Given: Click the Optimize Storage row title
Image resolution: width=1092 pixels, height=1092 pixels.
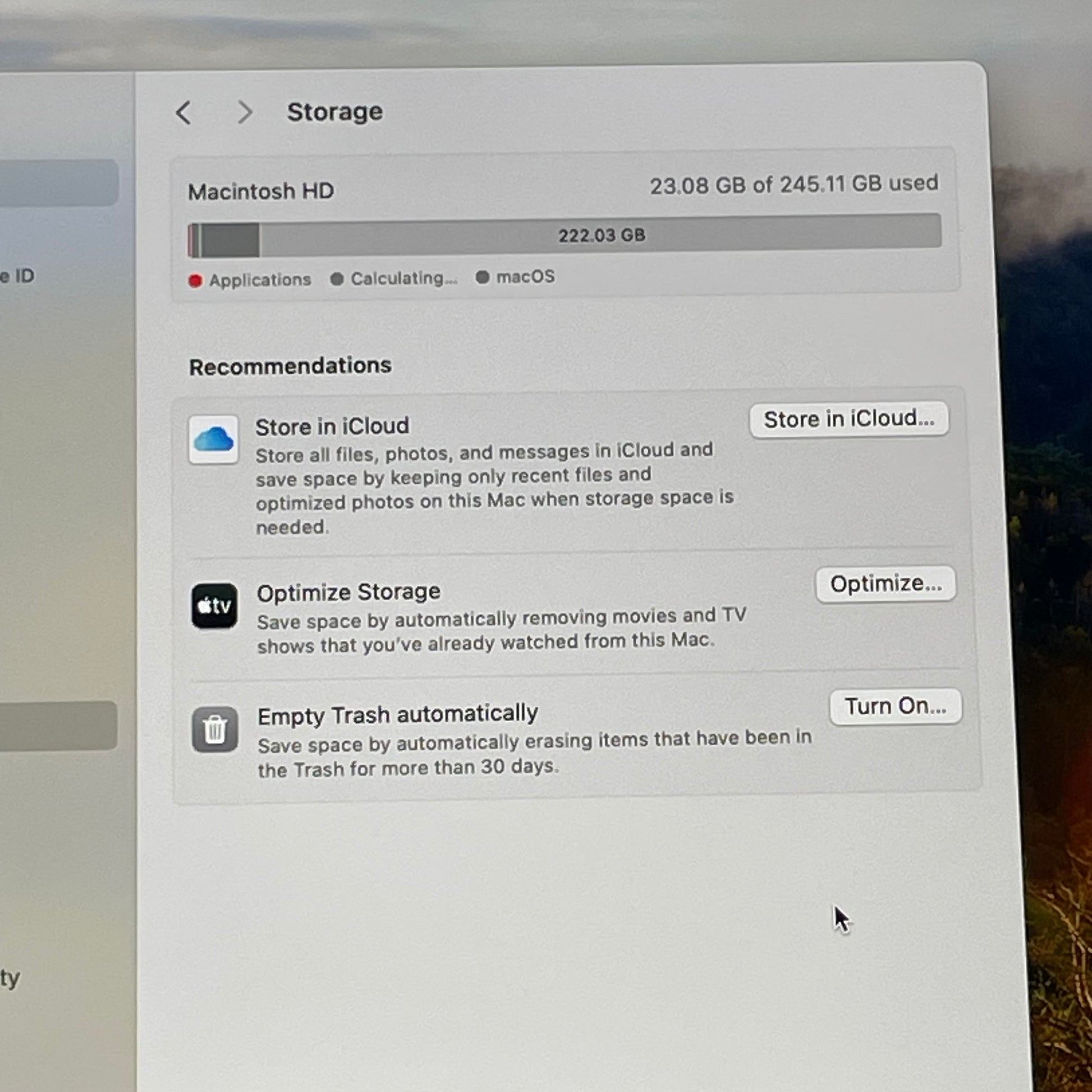Looking at the screenshot, I should pos(348,593).
